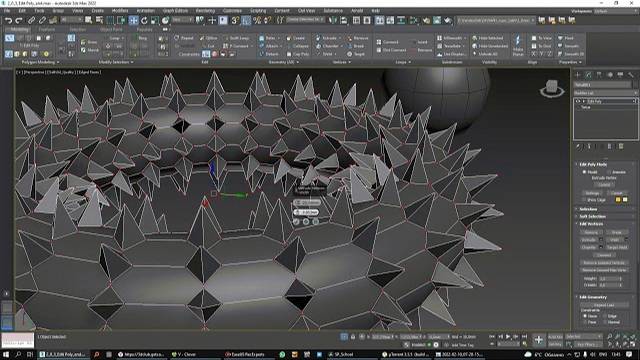Expand the Selection rollout
The image size is (640, 360).
point(588,209)
